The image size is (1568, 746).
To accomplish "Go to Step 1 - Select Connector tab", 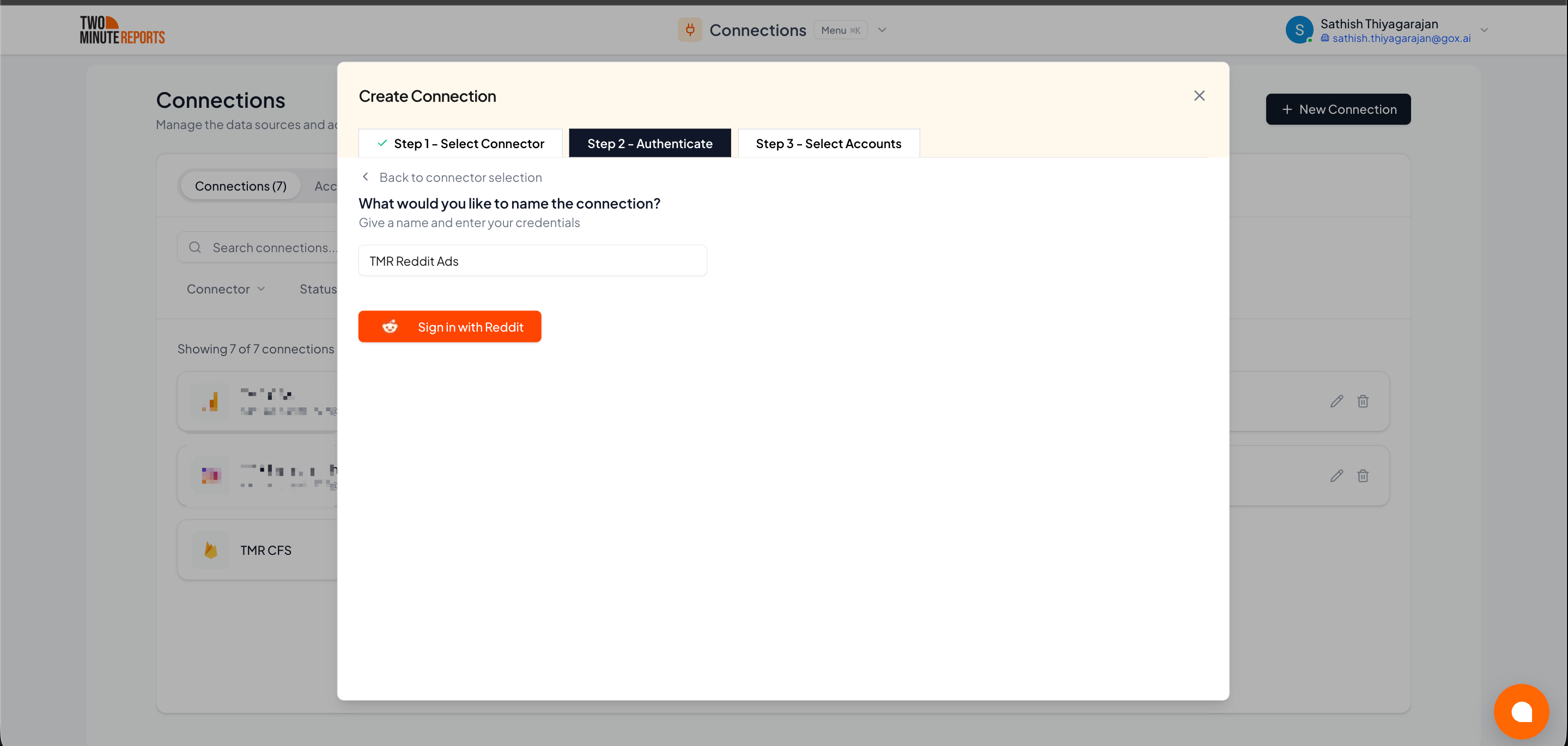I will pos(460,143).
